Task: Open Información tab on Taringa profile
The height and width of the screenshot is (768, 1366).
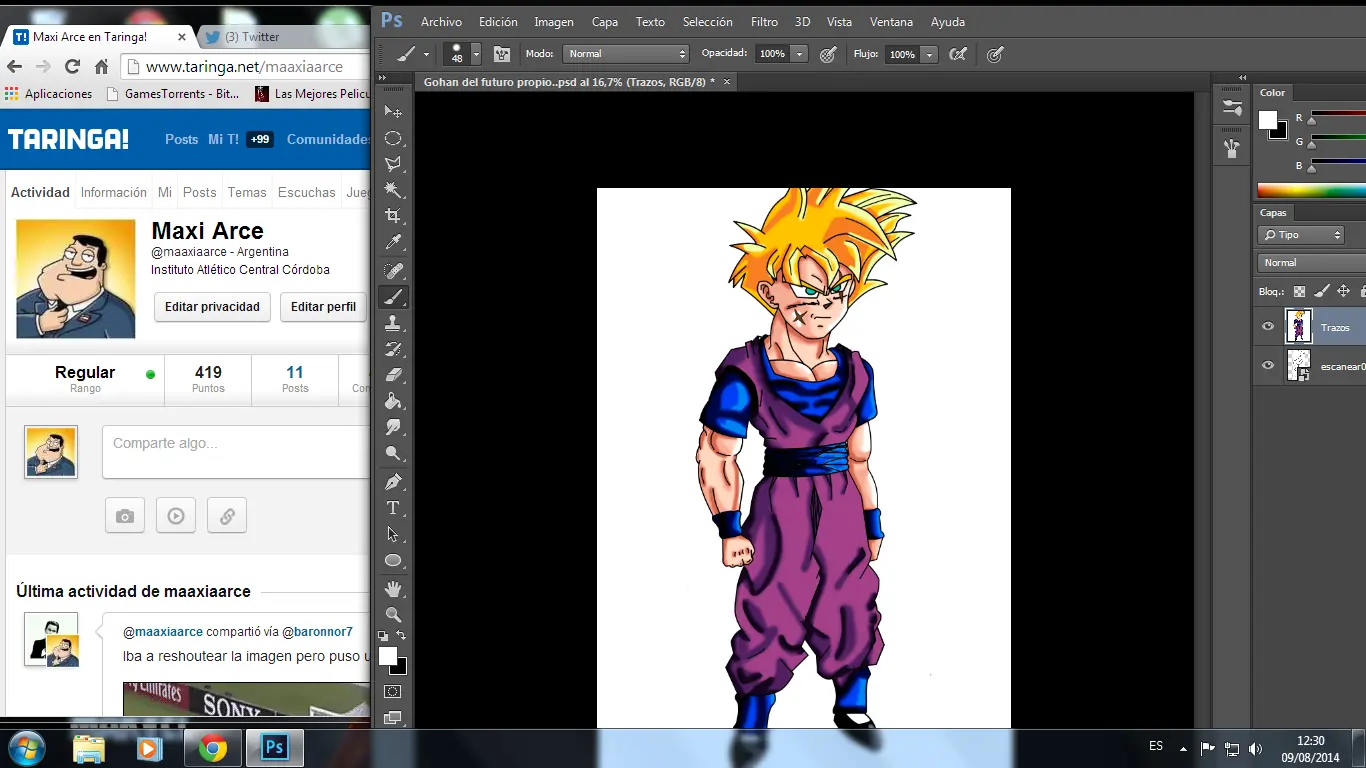Action: [x=114, y=192]
